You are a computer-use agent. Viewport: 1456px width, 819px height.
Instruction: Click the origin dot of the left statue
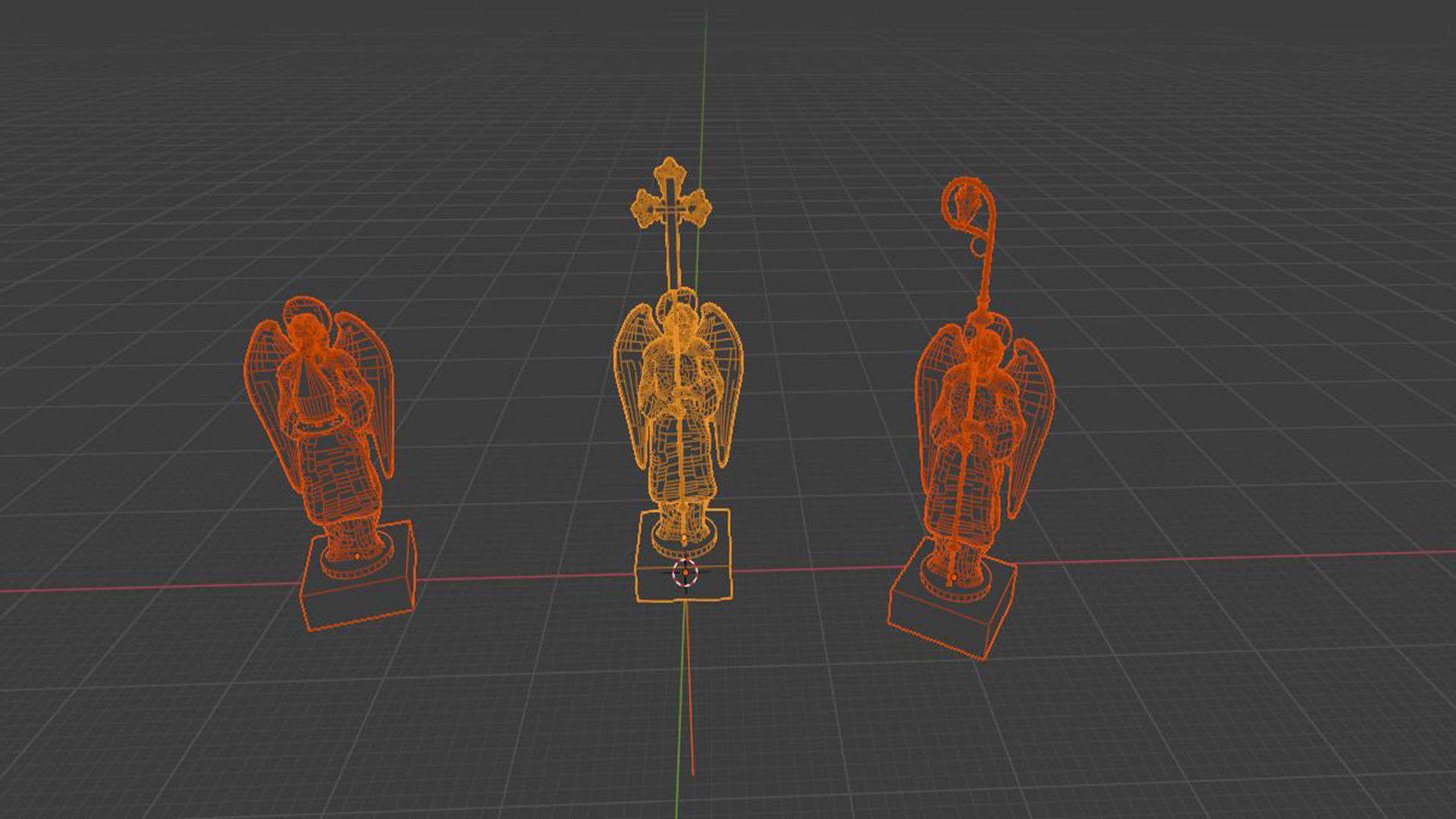358,556
